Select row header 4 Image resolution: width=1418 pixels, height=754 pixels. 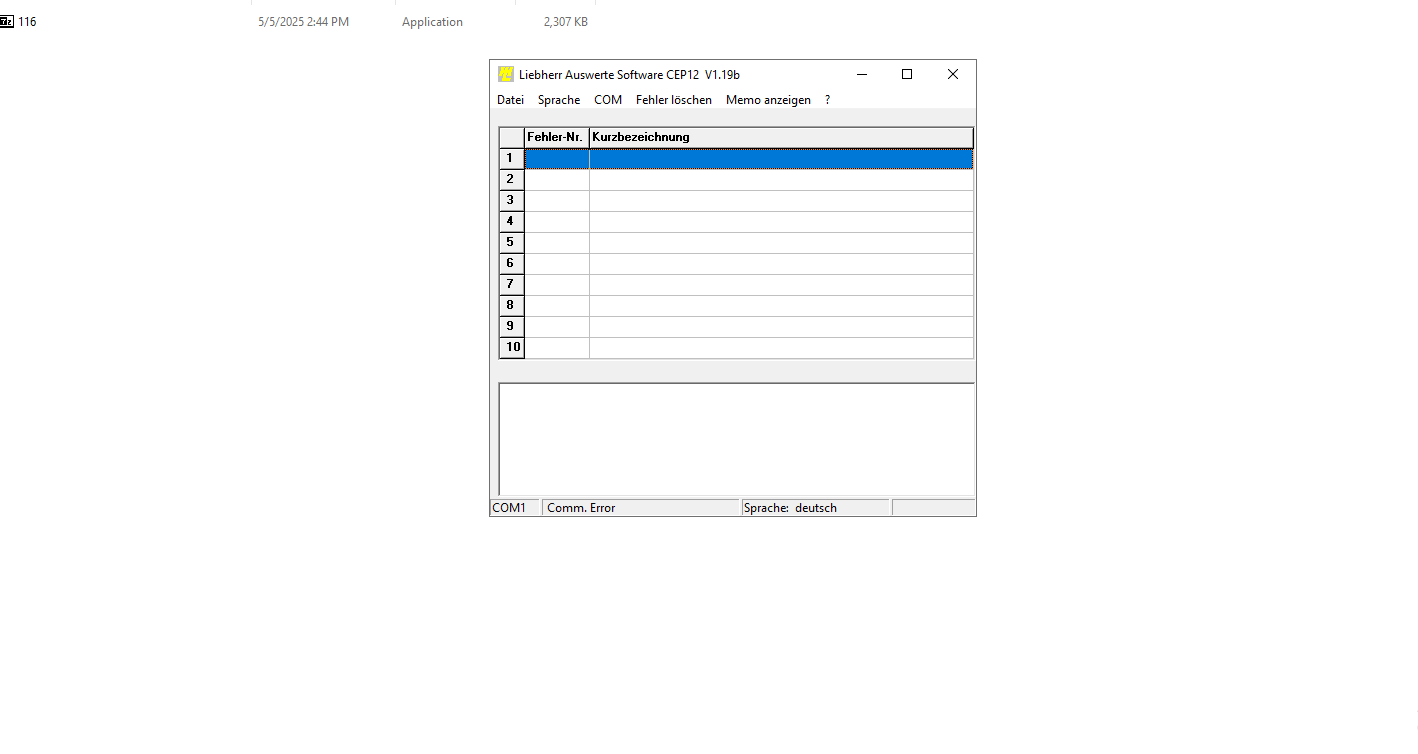click(x=511, y=221)
